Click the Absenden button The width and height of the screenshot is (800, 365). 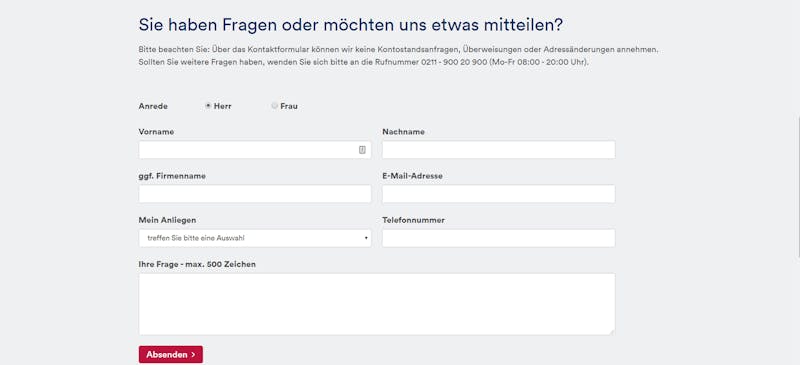coord(170,354)
